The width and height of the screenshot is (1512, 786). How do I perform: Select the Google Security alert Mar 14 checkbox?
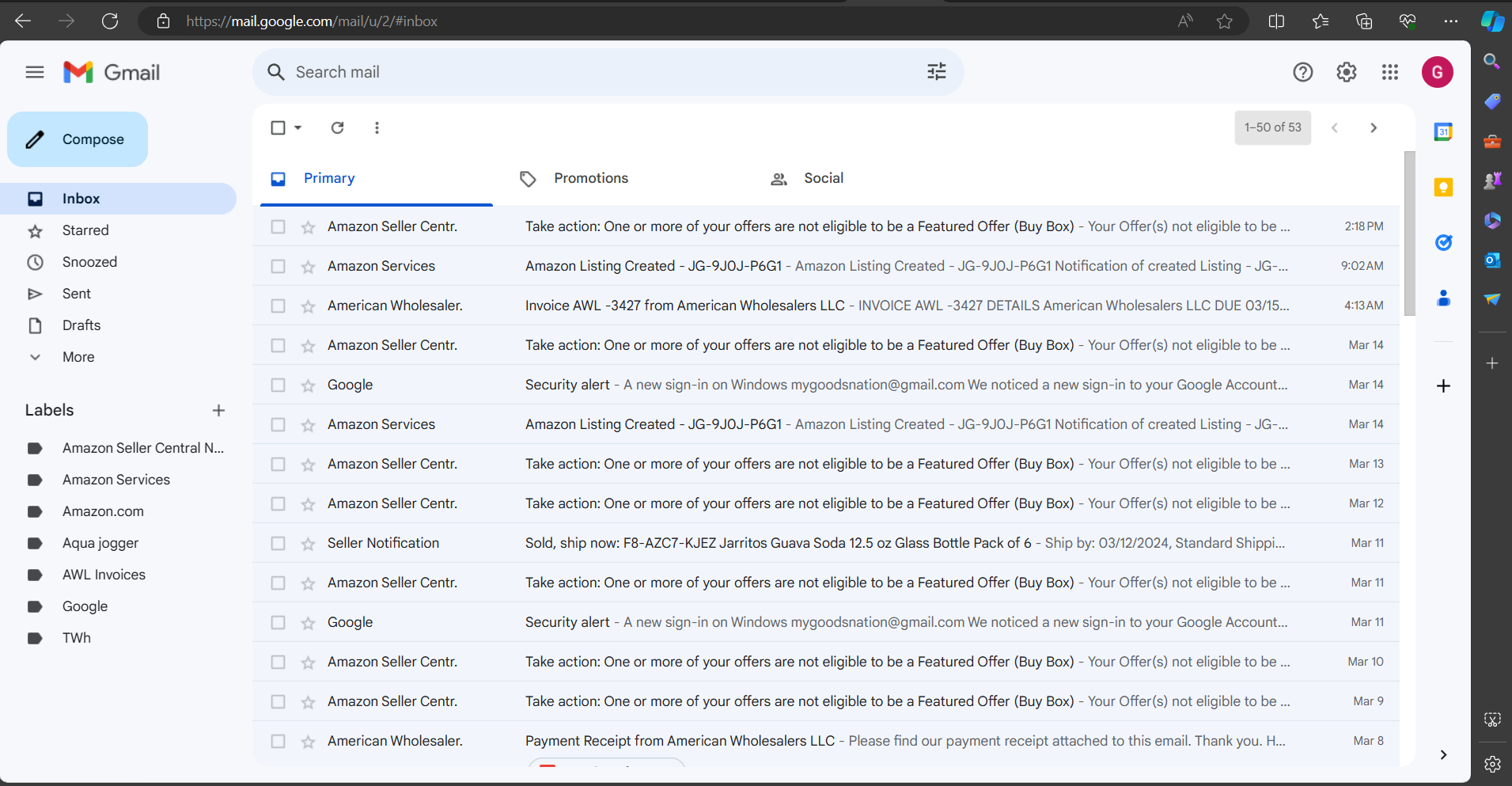point(278,385)
